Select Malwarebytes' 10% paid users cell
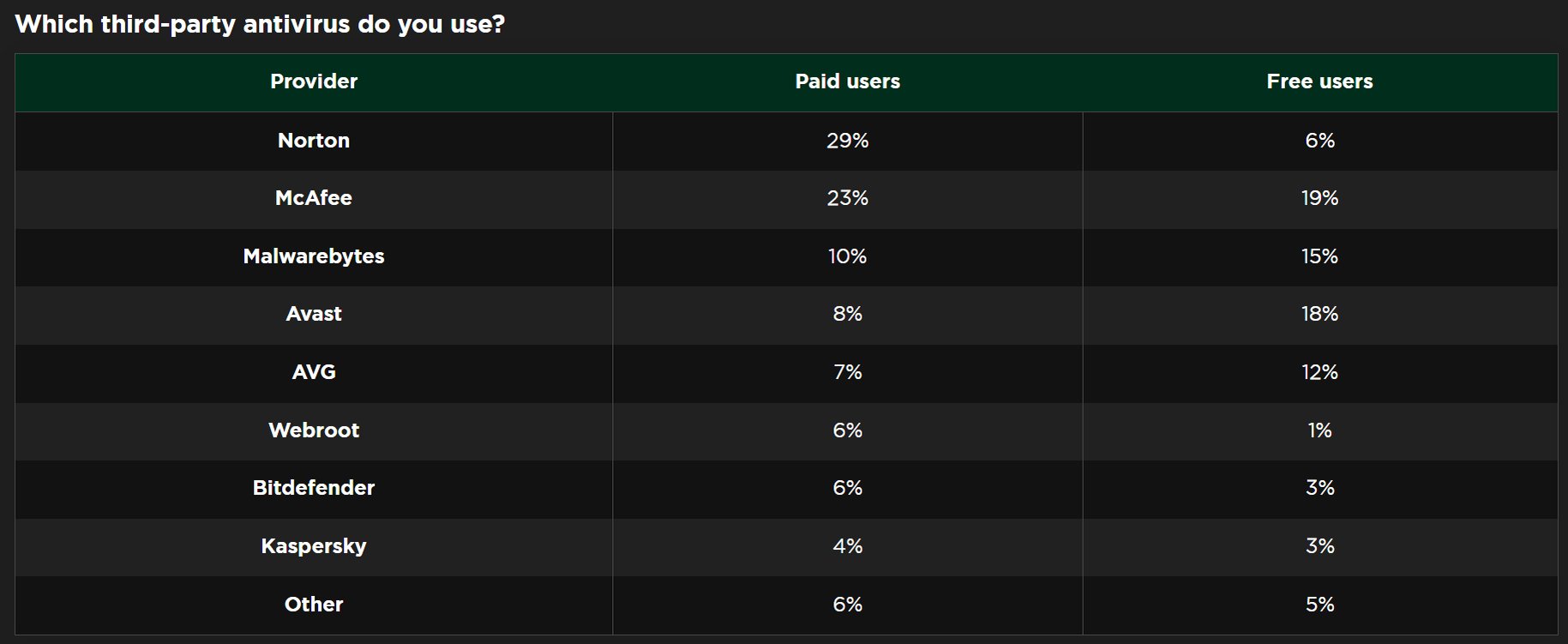Viewport: 1568px width, 644px height. coord(847,256)
